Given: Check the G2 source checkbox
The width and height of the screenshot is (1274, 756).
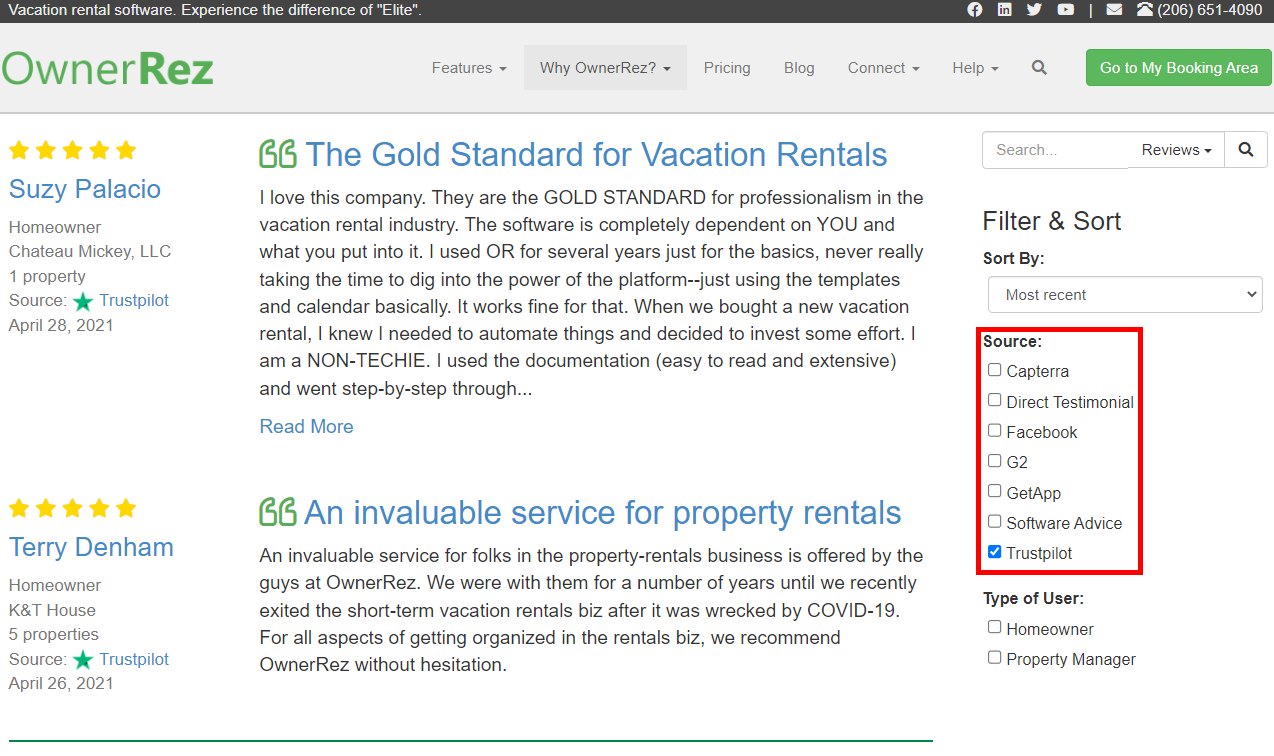Looking at the screenshot, I should click(994, 461).
